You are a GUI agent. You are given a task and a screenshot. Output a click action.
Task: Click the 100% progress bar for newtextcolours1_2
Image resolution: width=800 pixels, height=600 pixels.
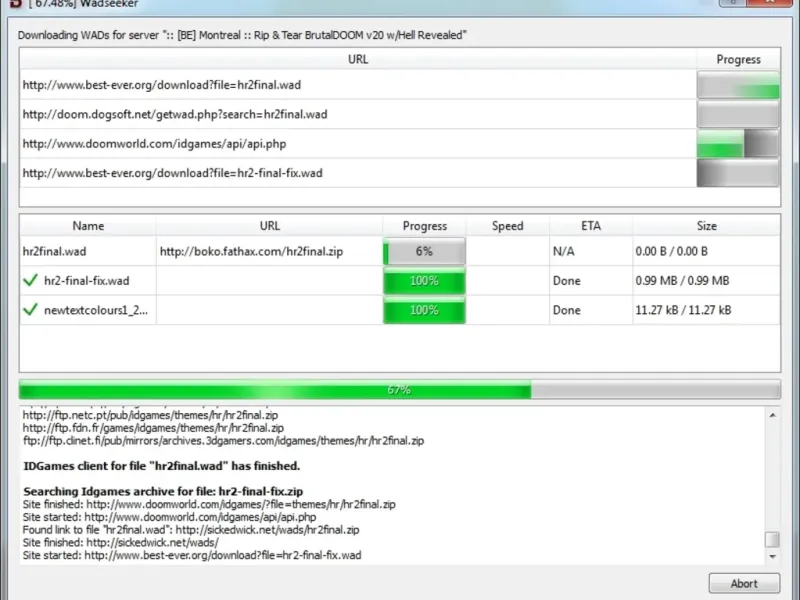pos(424,310)
